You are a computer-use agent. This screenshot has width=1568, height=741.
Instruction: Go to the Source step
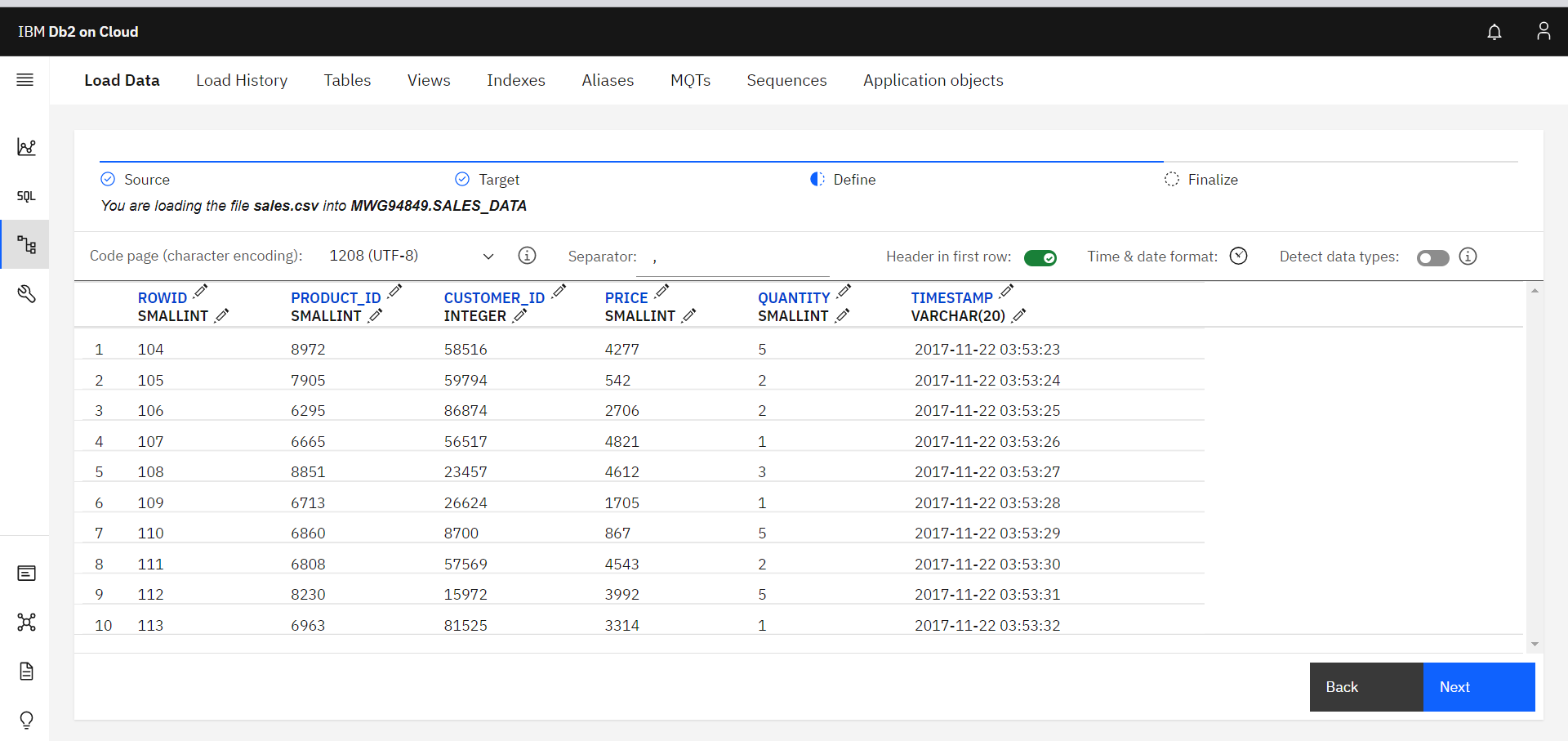click(x=136, y=180)
